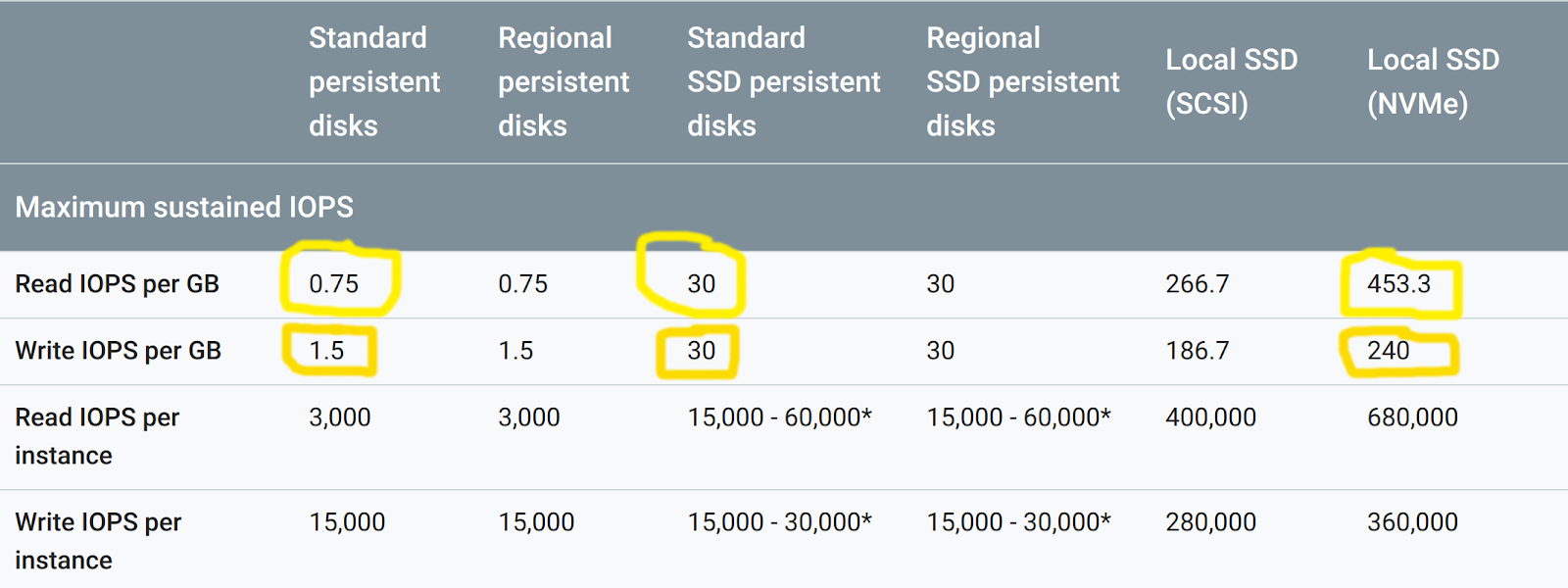1568x588 pixels.
Task: Select the 280,000 write IOPS value
Action: point(1210,522)
